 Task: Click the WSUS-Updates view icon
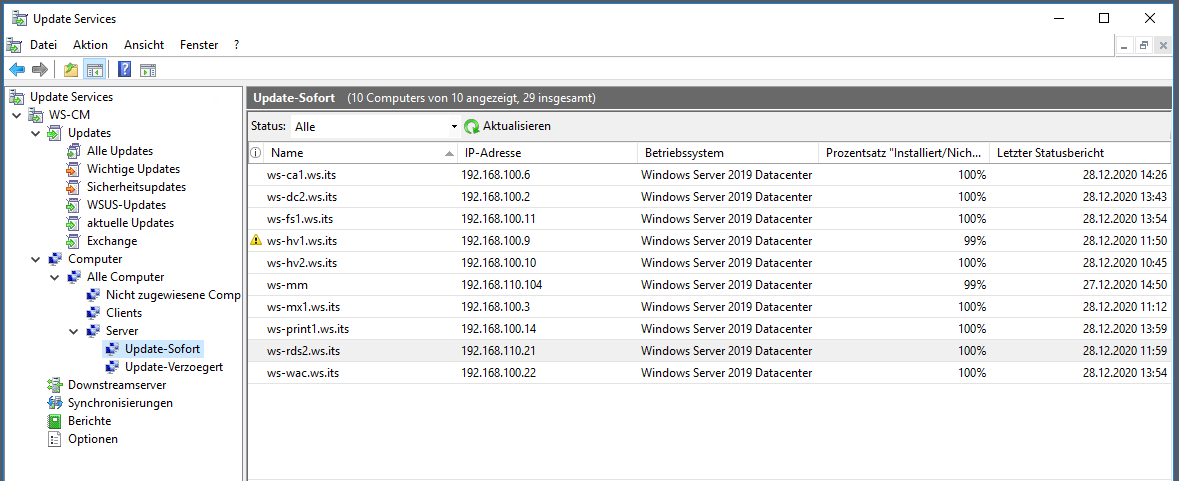73,205
